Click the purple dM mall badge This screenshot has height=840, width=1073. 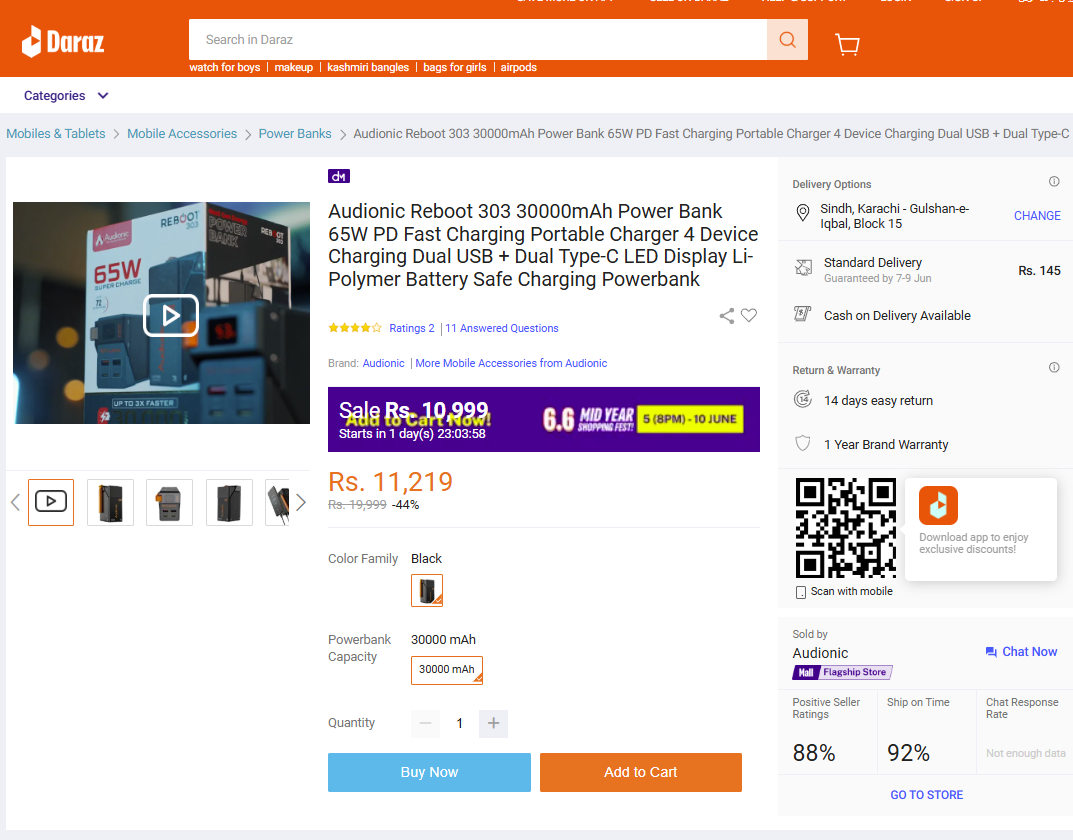[339, 176]
